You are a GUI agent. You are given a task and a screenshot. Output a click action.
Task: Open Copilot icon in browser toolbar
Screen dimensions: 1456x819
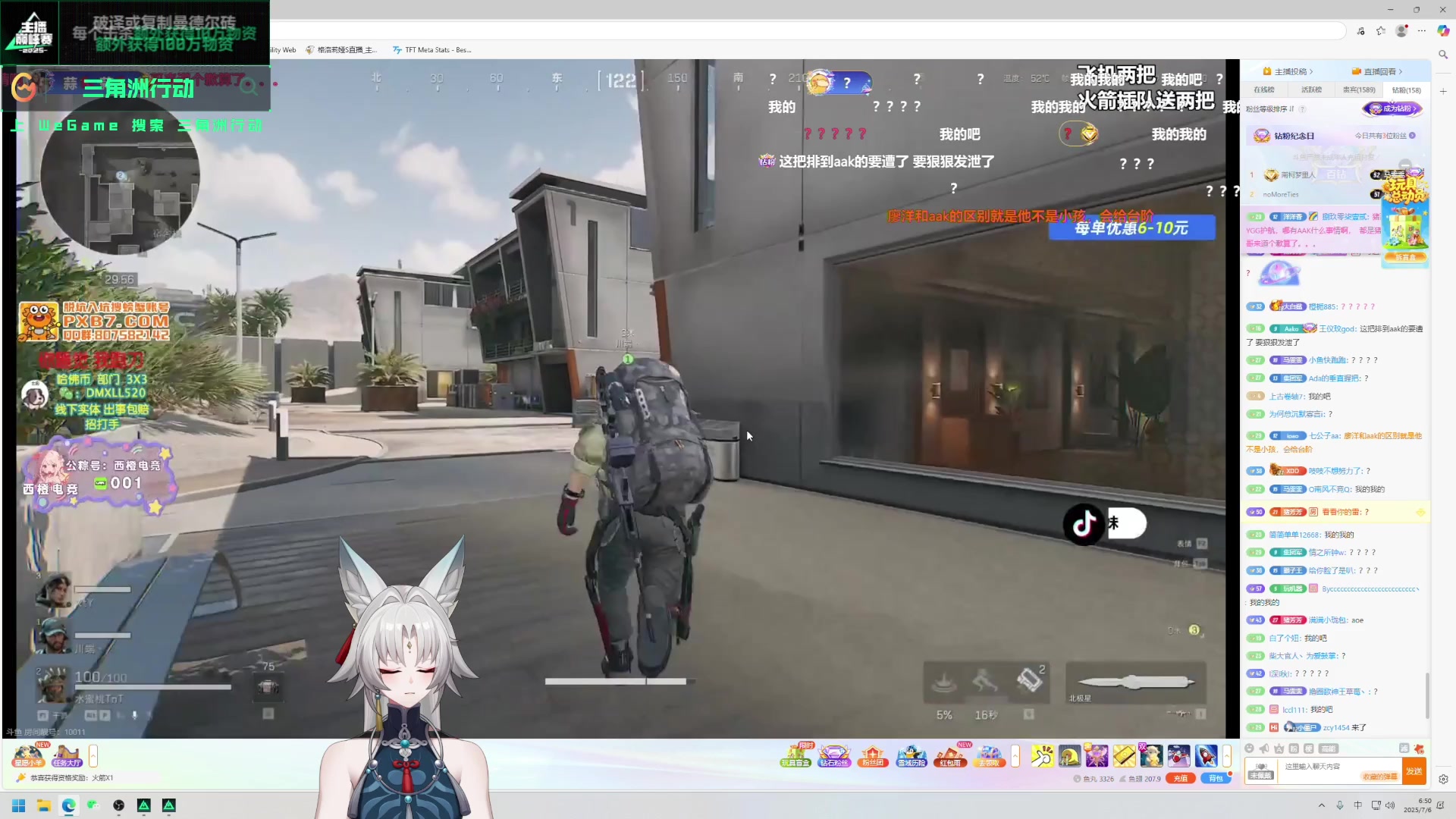point(1443,31)
